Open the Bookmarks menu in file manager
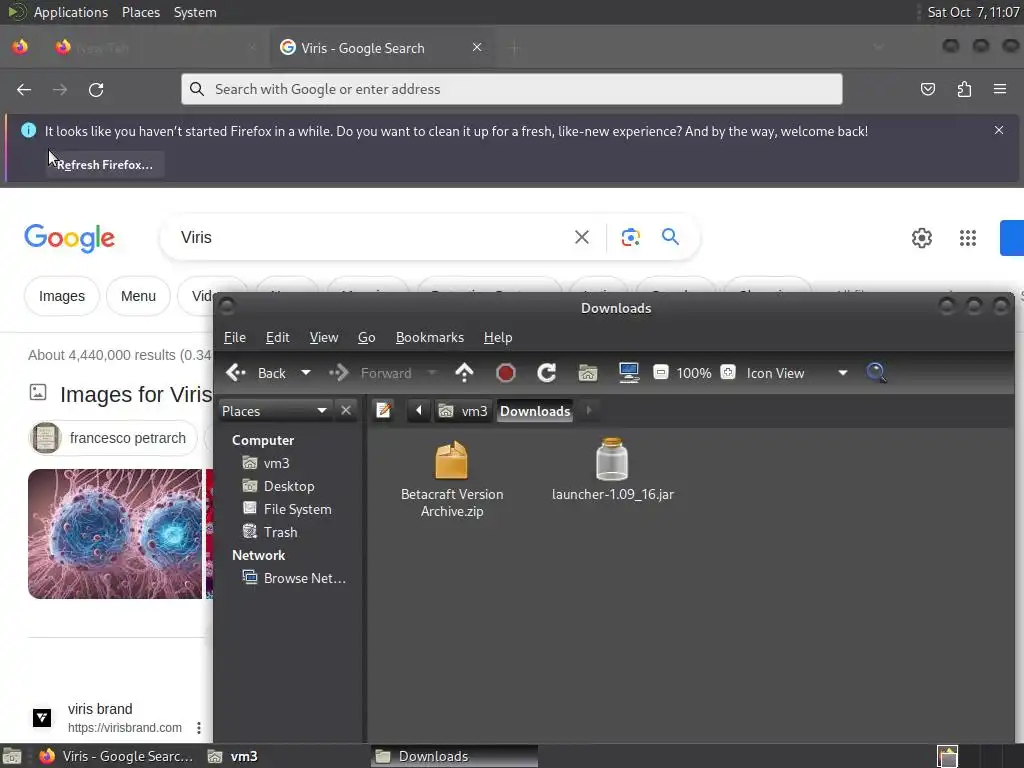 [430, 337]
